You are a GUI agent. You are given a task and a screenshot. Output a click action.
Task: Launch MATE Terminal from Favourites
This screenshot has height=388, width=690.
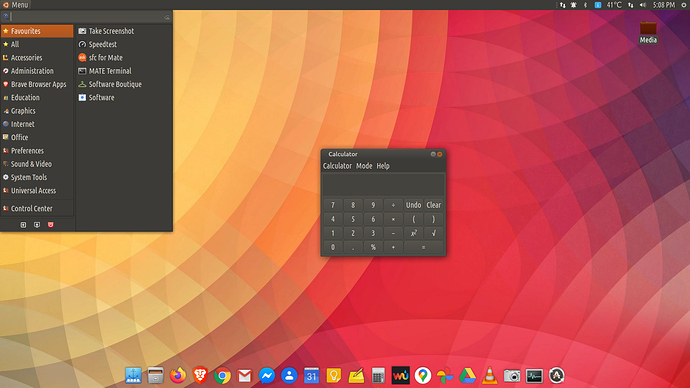pyautogui.click(x=124, y=71)
